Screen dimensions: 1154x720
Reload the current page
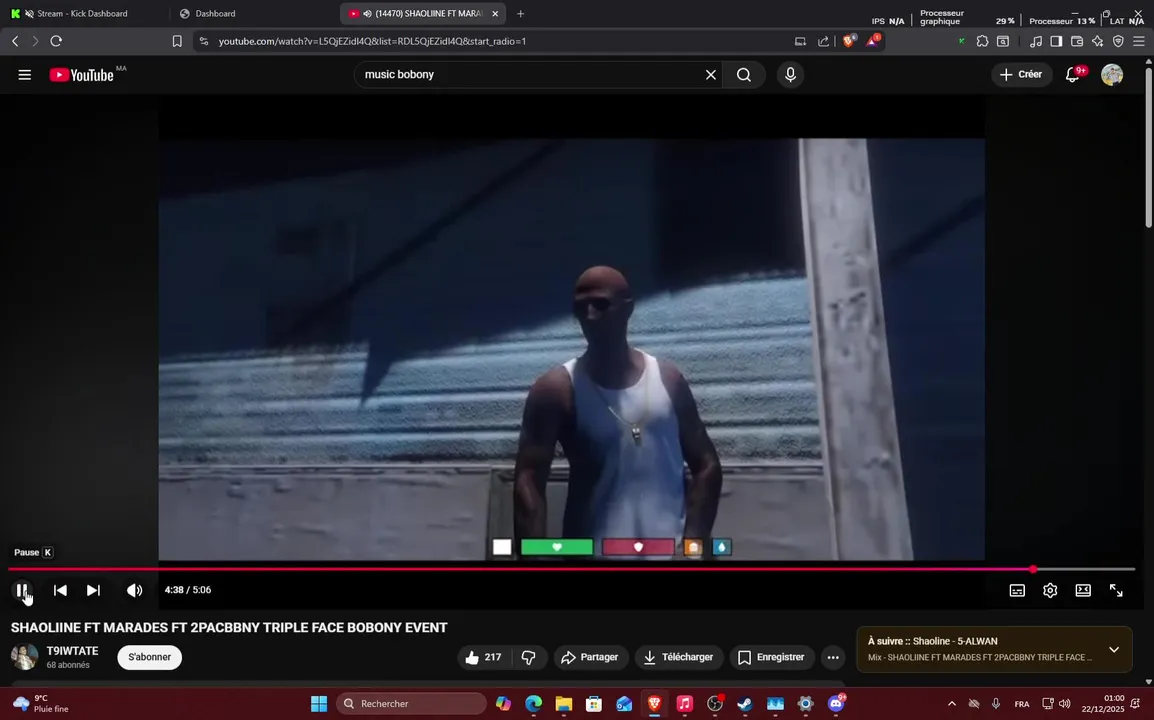pos(56,41)
